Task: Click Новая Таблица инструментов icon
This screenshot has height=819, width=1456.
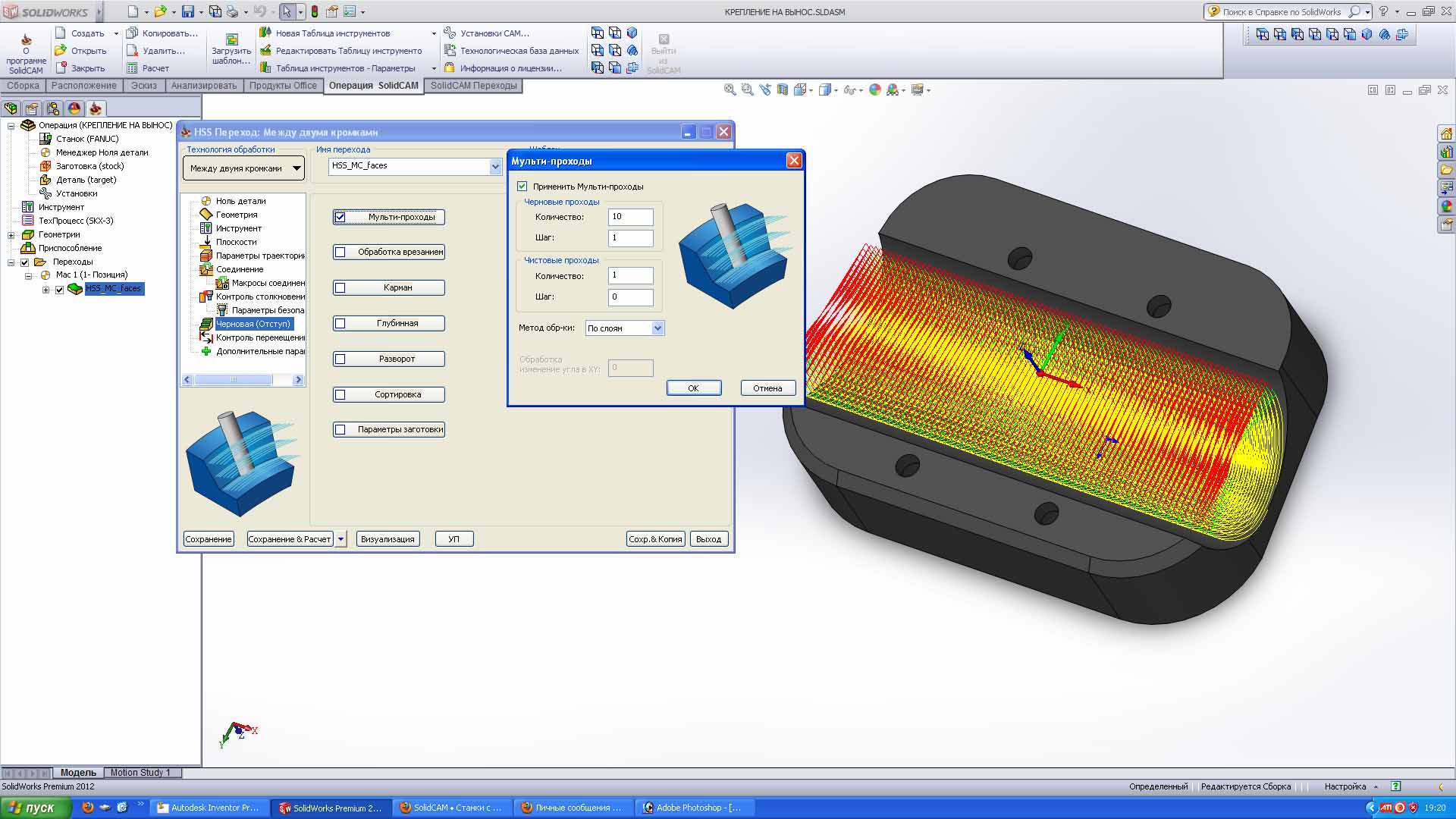Action: pos(265,33)
